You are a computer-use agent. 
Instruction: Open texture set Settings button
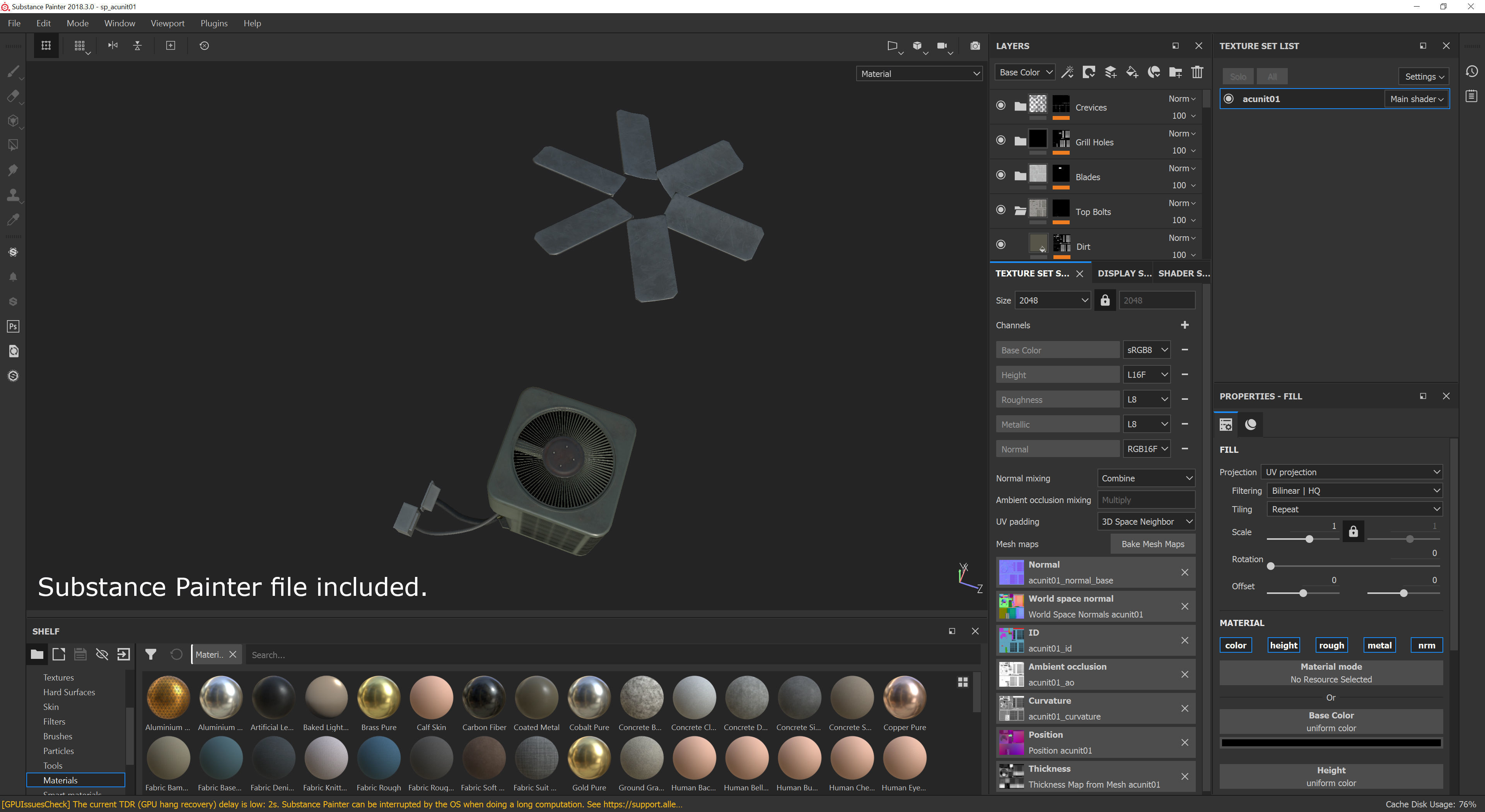coord(1423,77)
